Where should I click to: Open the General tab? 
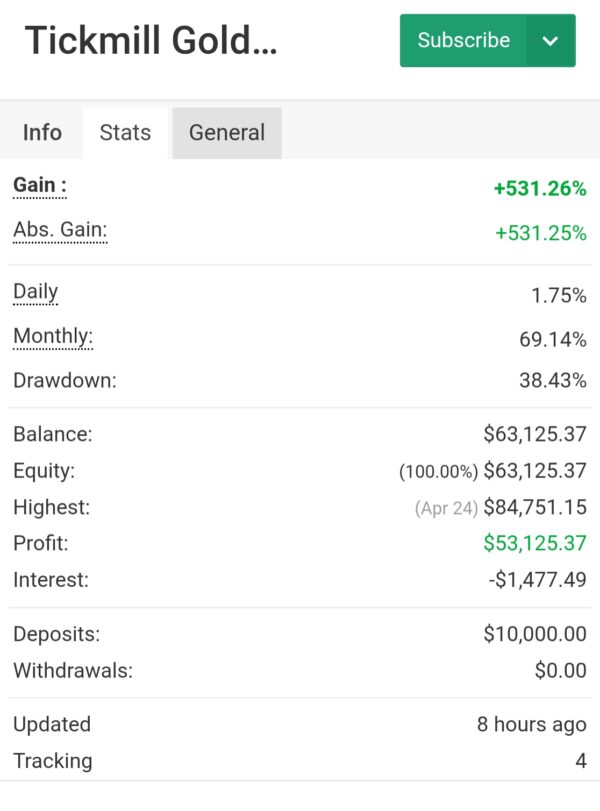[x=227, y=132]
